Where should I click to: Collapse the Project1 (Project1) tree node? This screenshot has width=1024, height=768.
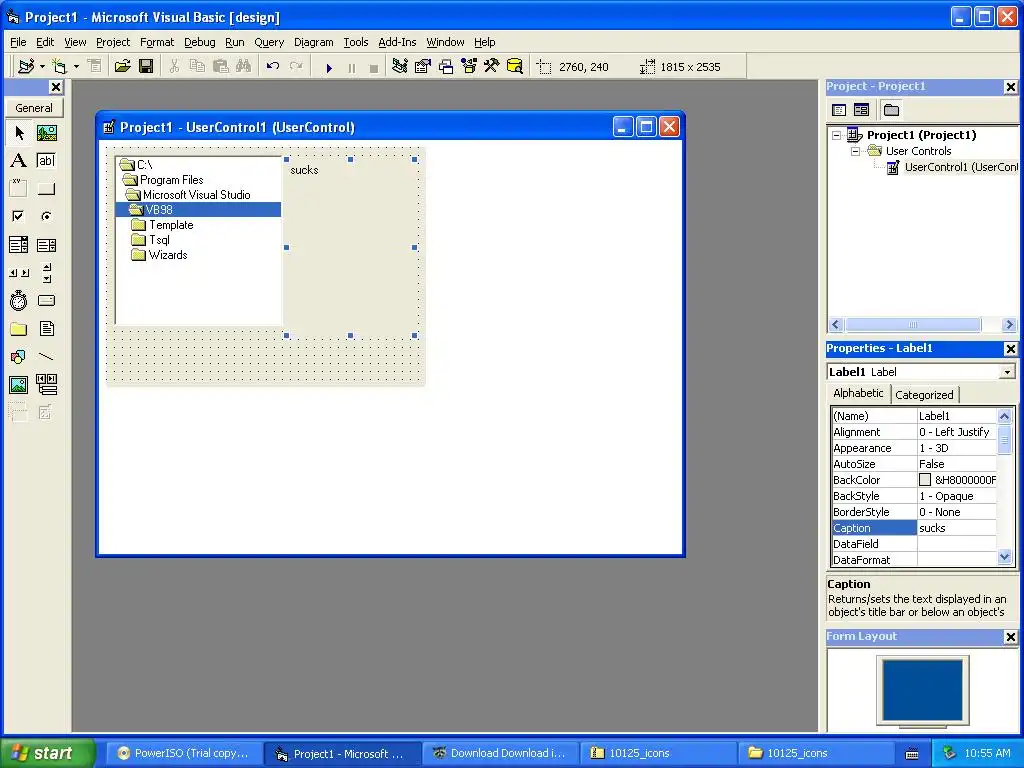pyautogui.click(x=837, y=135)
